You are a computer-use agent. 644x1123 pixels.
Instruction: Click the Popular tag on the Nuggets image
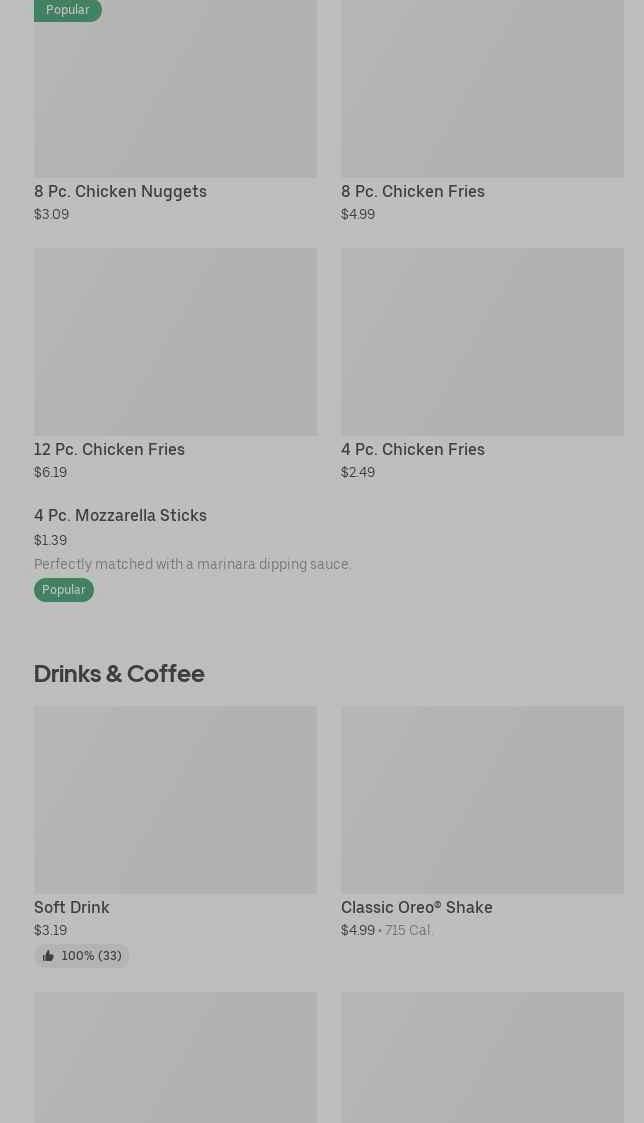(67, 10)
